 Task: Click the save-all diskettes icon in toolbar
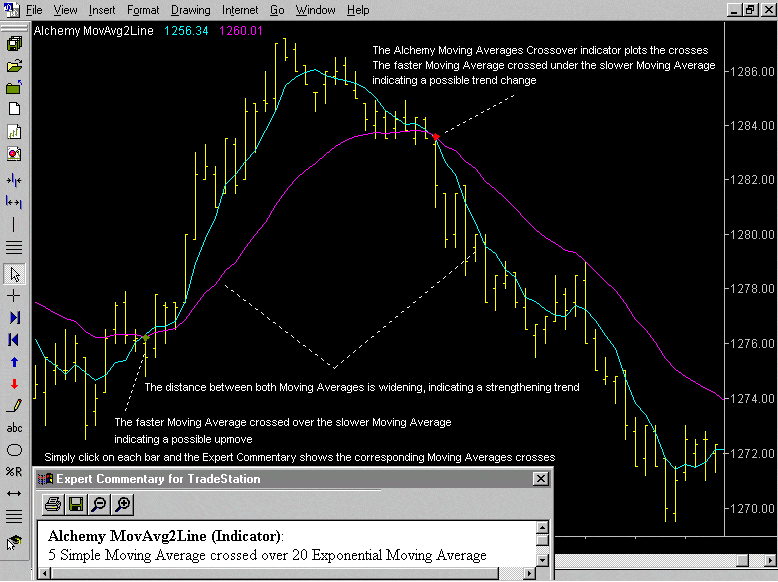coord(14,44)
